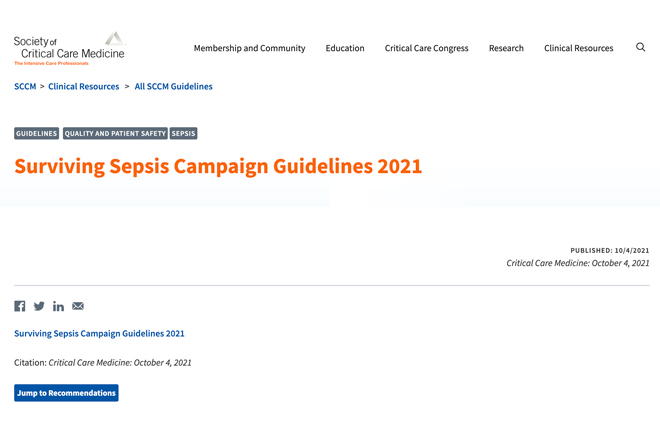
Task: Open the Critical Care Congress menu
Action: click(426, 48)
